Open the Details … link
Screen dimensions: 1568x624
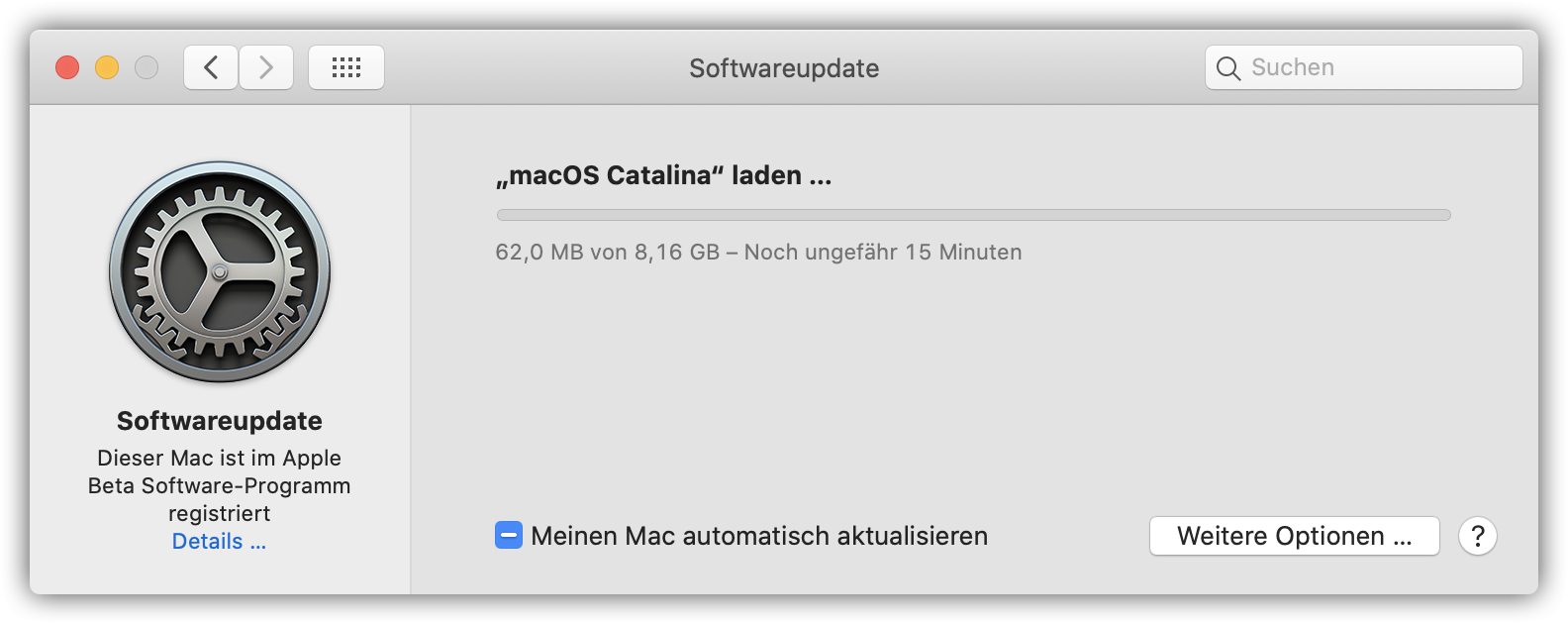(219, 542)
